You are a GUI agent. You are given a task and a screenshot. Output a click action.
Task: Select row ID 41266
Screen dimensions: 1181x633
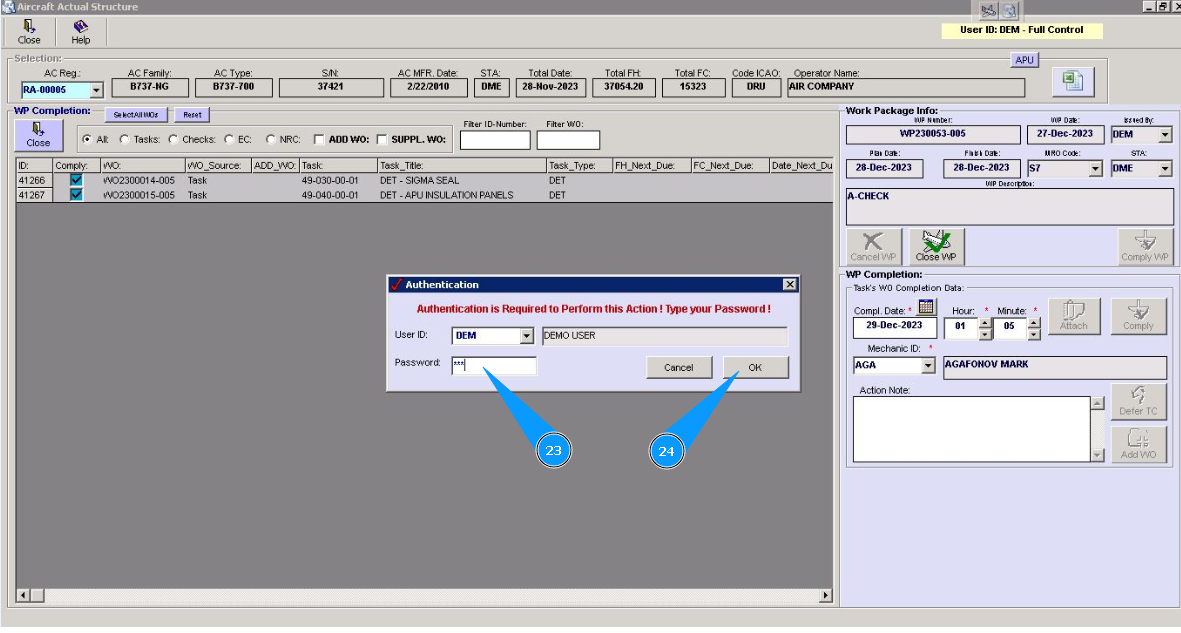32,180
